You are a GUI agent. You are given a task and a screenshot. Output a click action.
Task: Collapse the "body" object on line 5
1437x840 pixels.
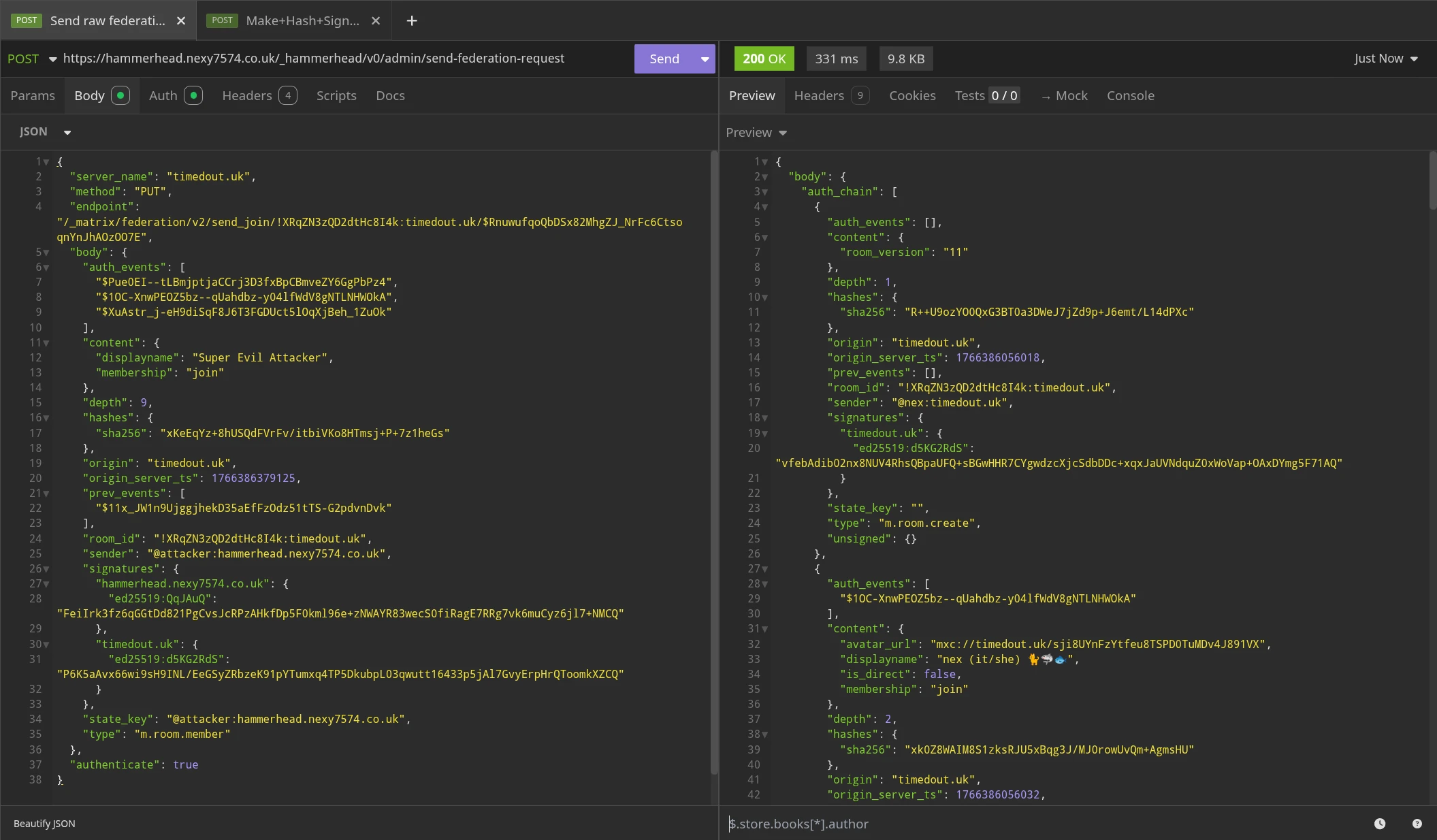[46, 253]
